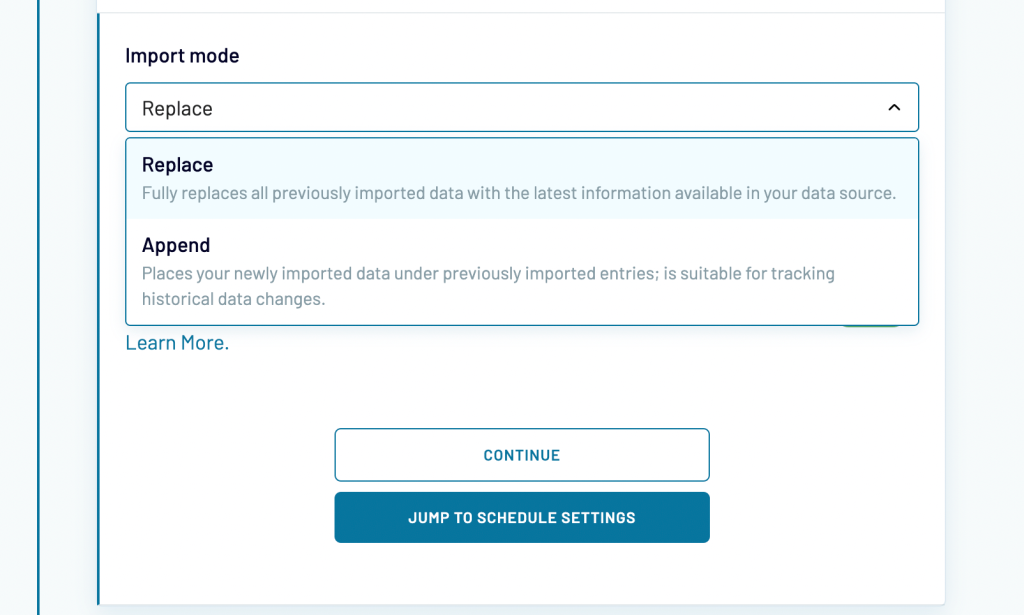Click the open options list panel
Viewport: 1024px width, 615px height.
click(x=522, y=230)
